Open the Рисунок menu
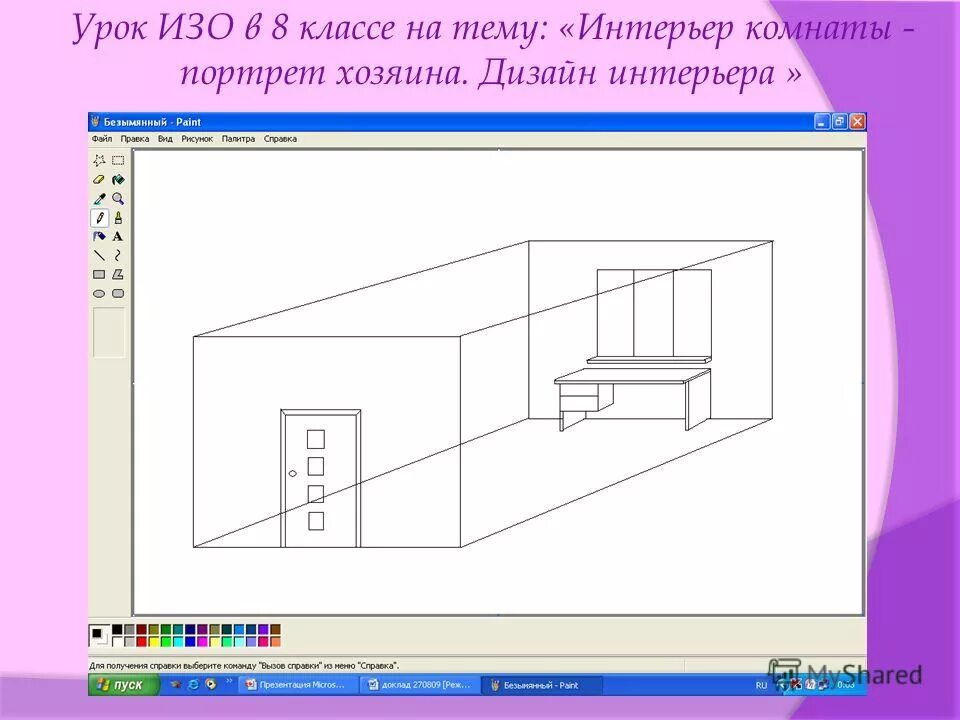Screen dimensions: 960x720 pos(198,138)
